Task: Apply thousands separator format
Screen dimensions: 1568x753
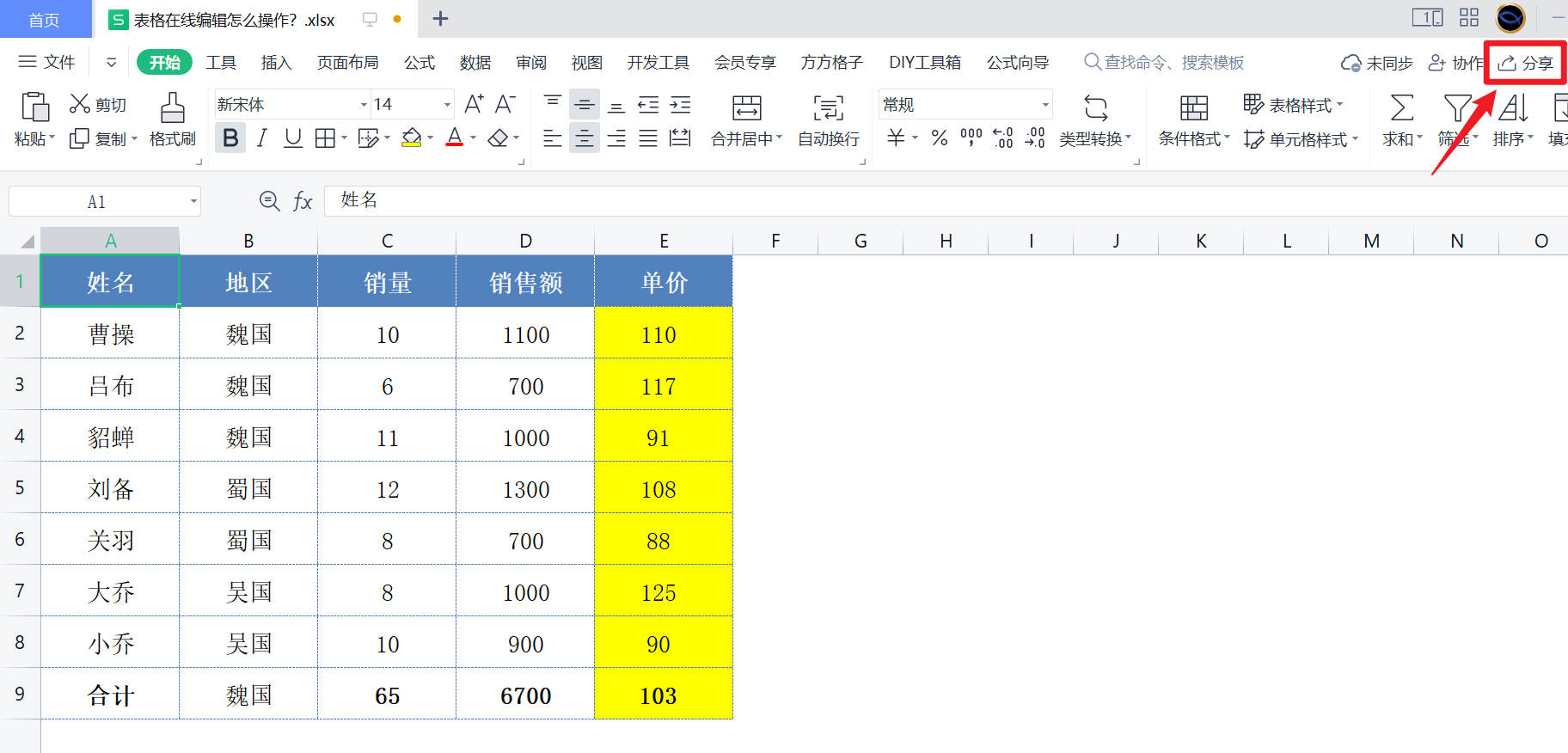Action: (971, 138)
